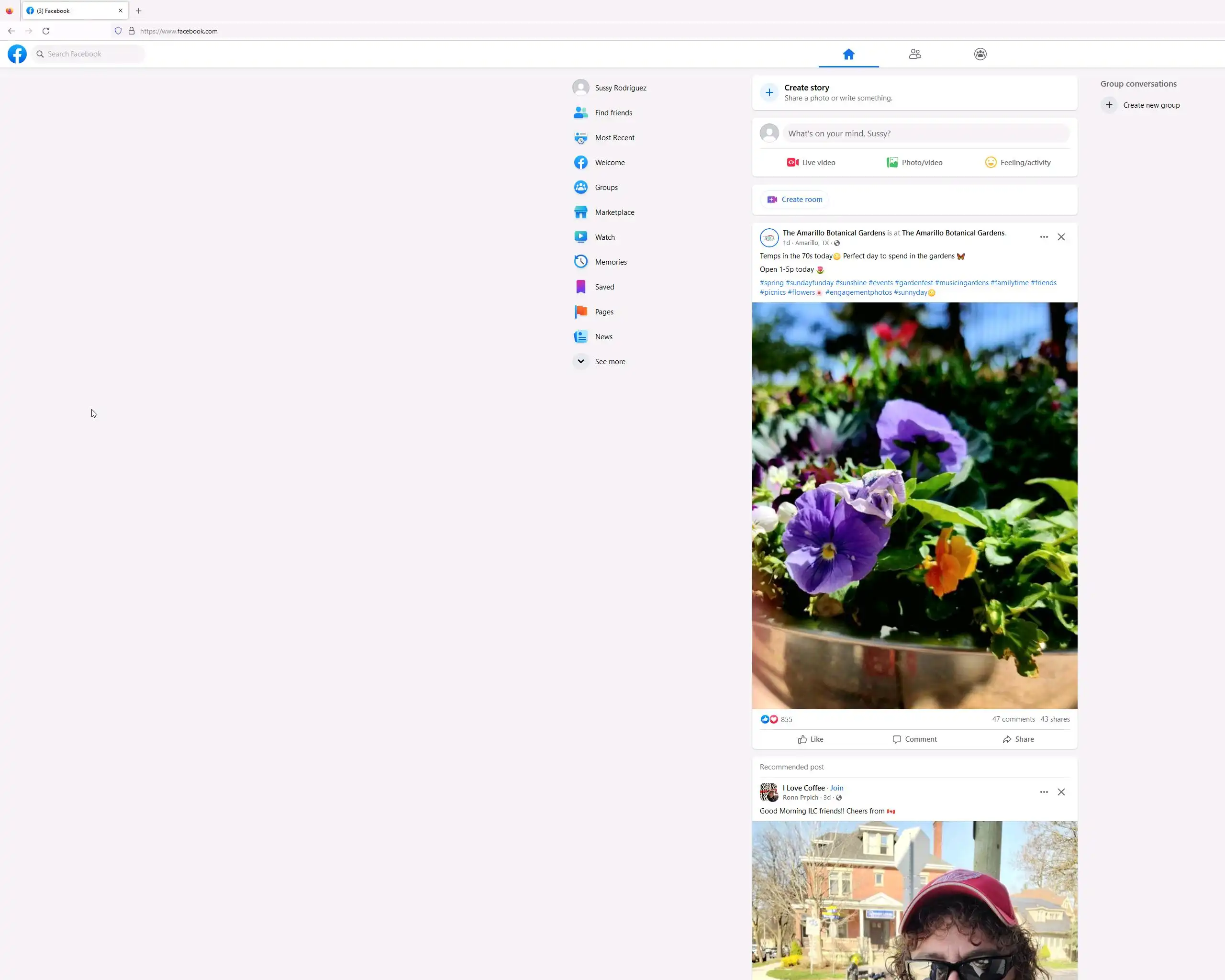Open the Watch sidebar icon
Image resolution: width=1225 pixels, height=980 pixels.
581,237
